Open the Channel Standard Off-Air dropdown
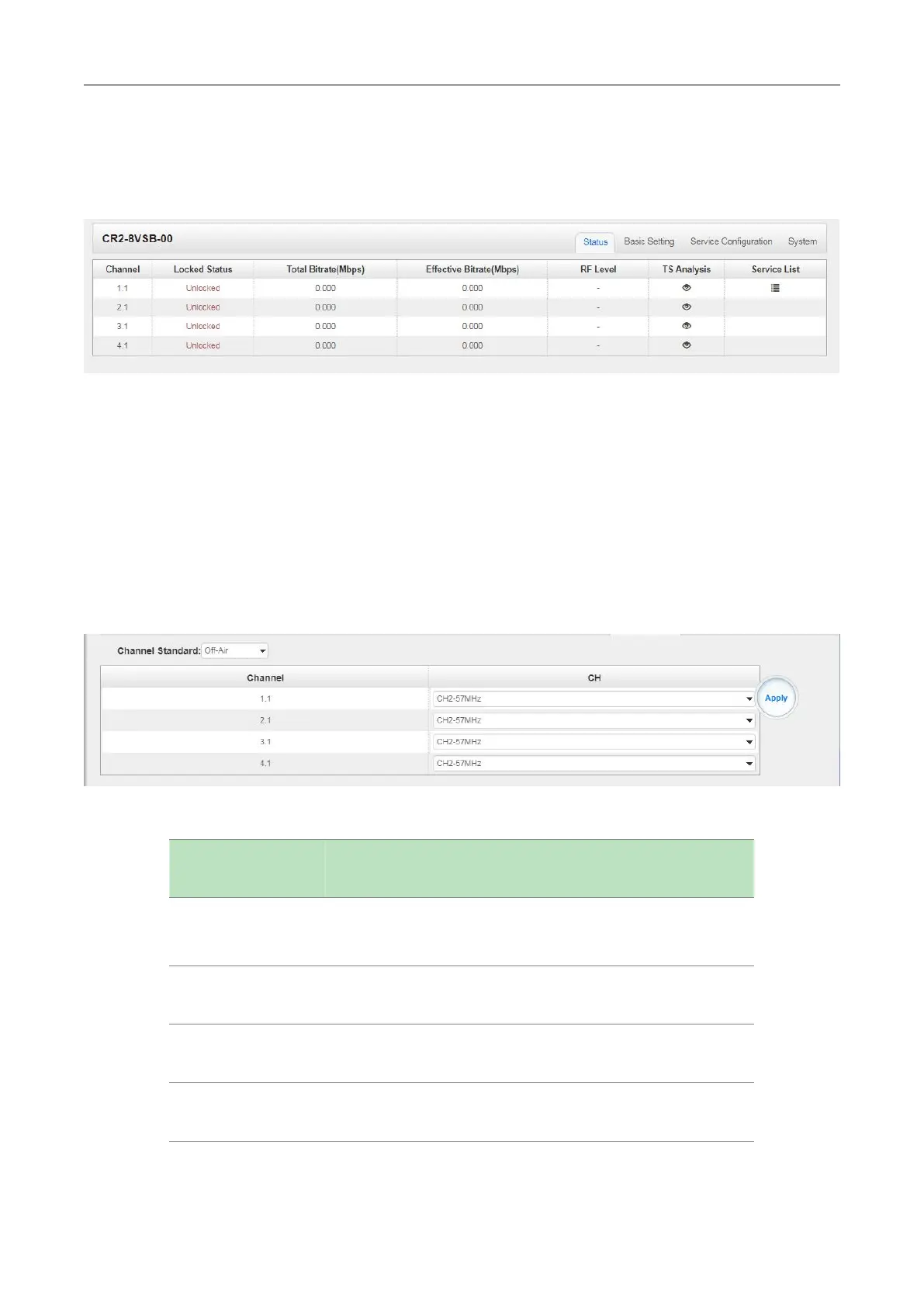The width and height of the screenshot is (924, 1307). coord(235,650)
